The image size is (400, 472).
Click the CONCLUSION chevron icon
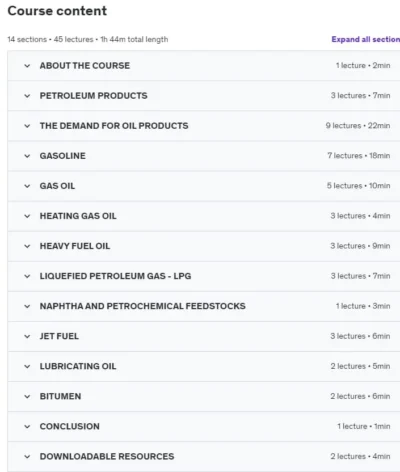[x=27, y=427]
